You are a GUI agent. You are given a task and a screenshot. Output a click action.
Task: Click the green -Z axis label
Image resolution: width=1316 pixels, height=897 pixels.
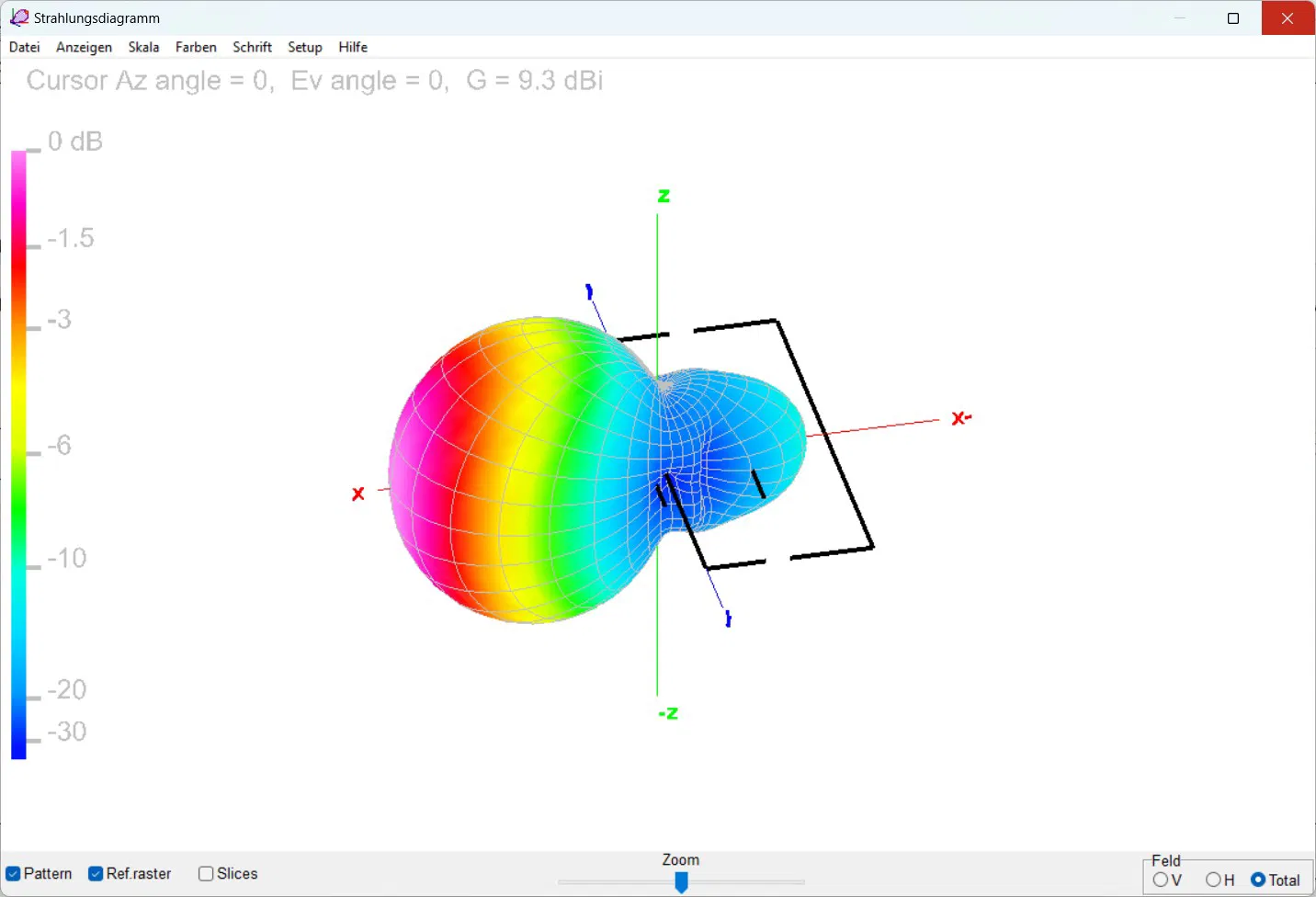coord(668,713)
